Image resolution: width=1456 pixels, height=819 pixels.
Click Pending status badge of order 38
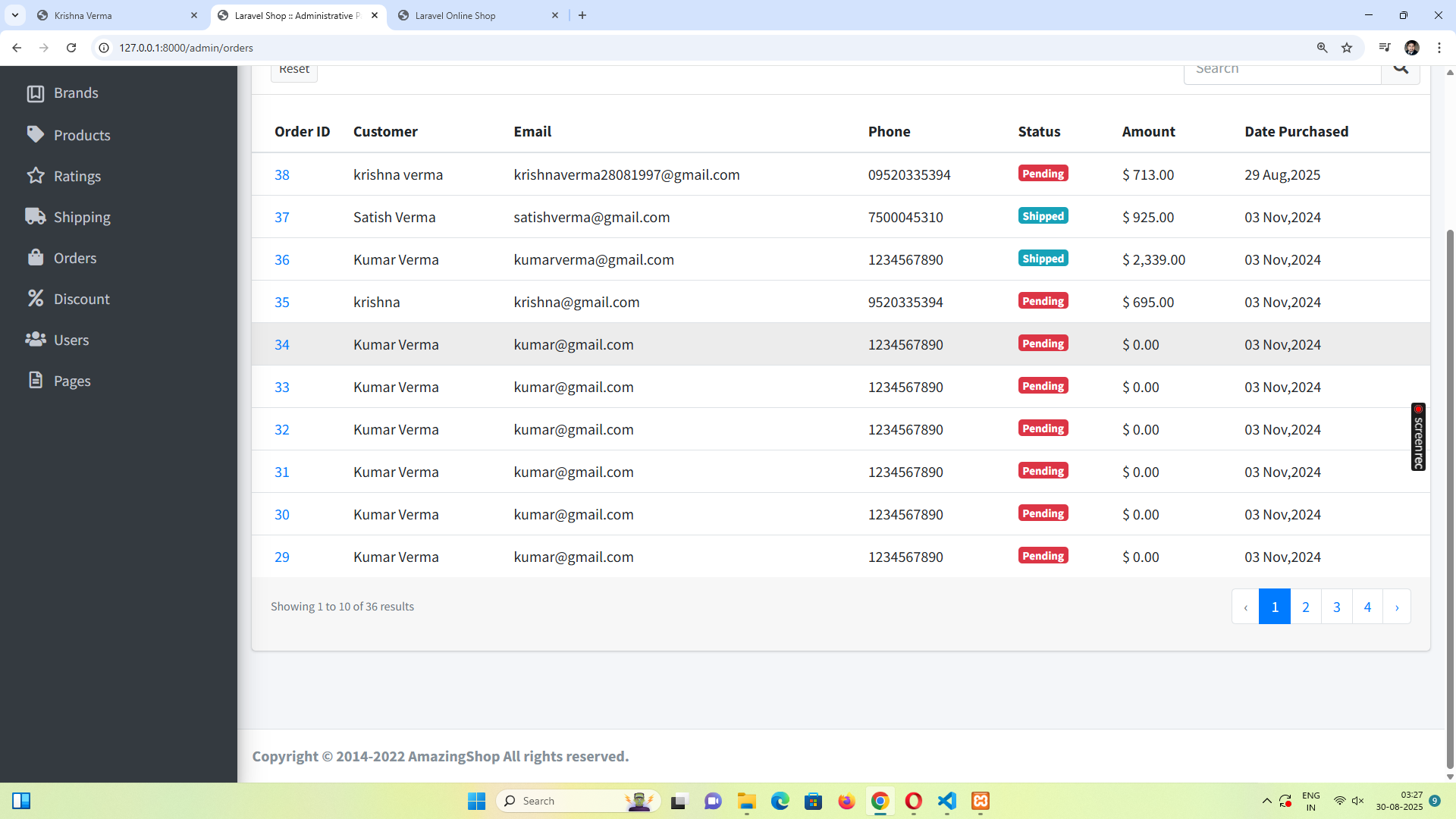(x=1043, y=174)
